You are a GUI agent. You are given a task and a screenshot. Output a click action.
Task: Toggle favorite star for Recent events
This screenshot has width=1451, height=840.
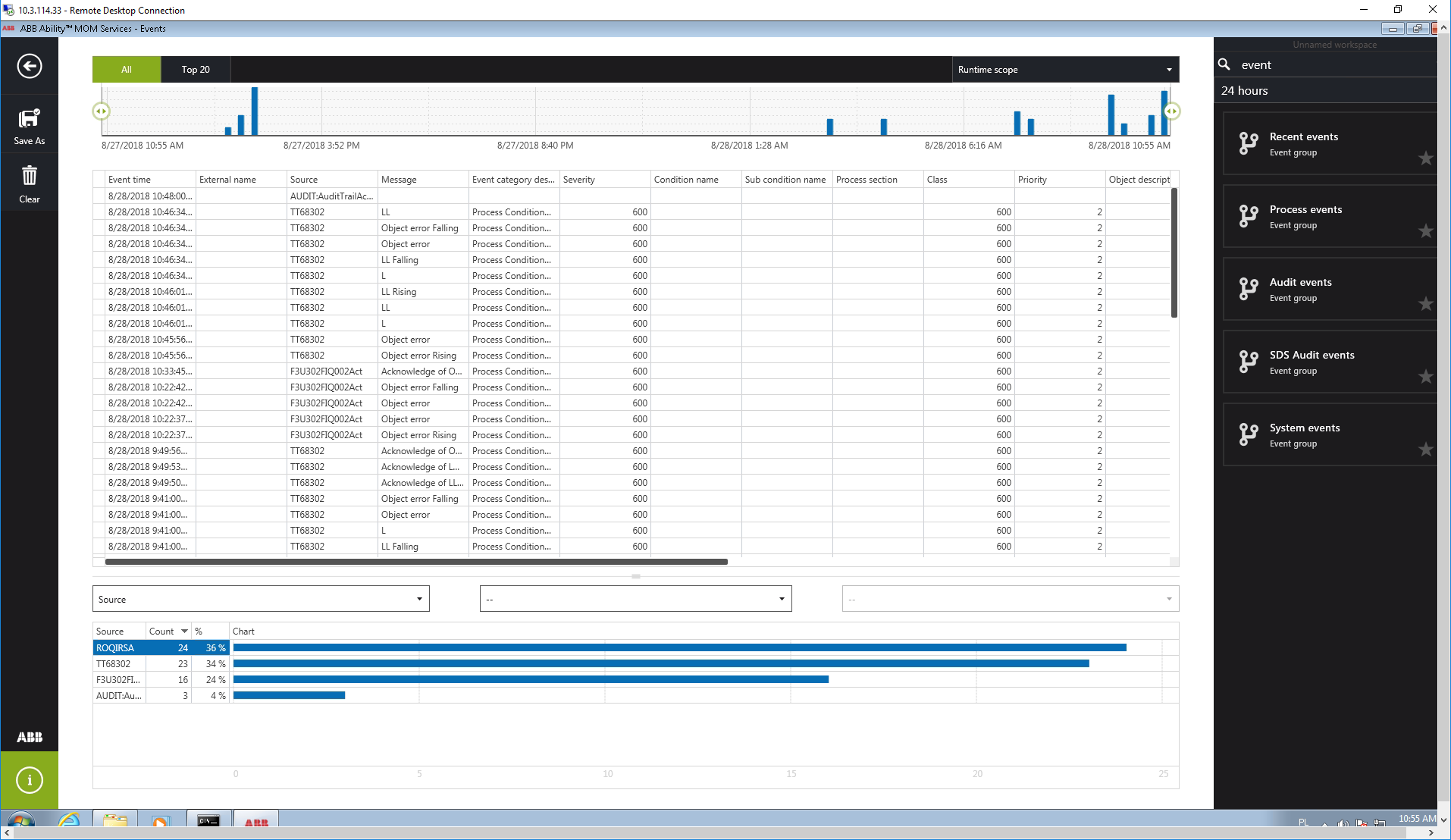point(1425,158)
